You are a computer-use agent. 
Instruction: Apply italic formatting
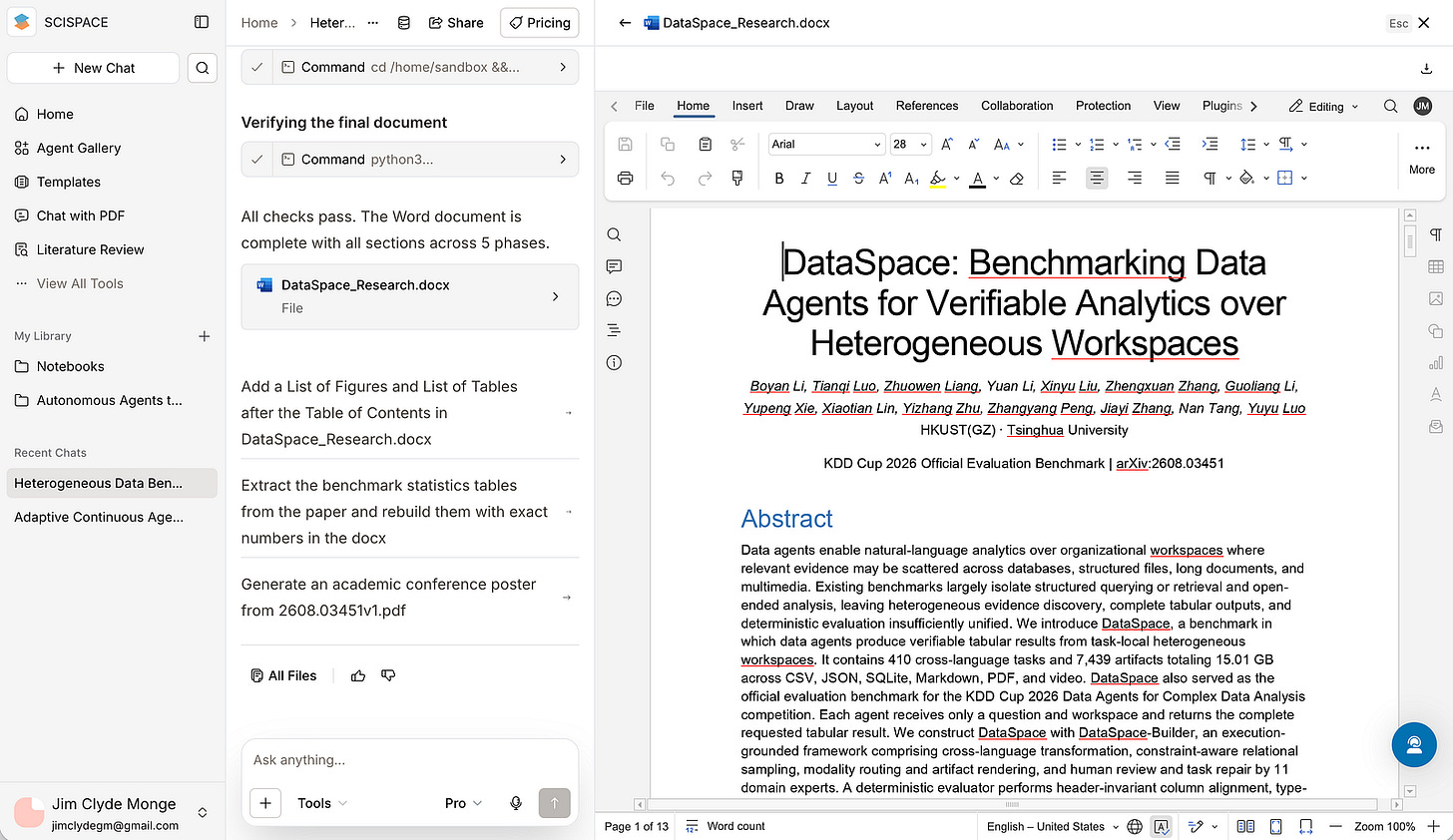805,179
